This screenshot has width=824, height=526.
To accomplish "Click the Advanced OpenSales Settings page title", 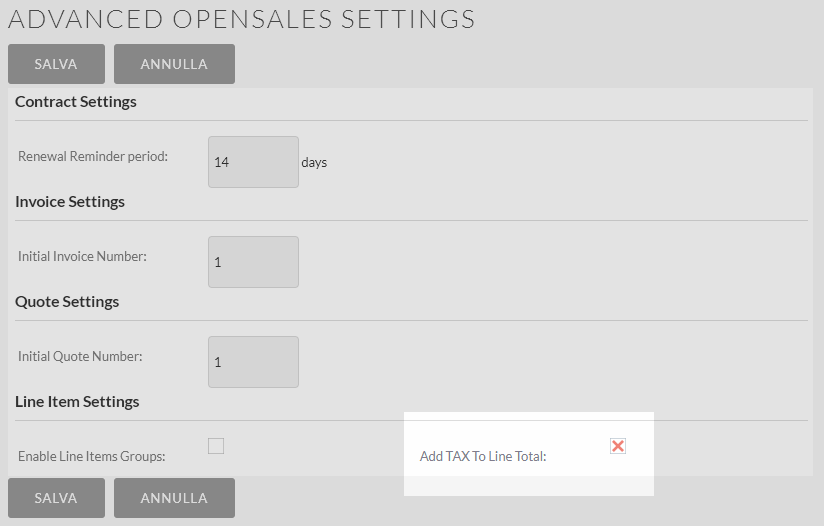I will click(241, 19).
